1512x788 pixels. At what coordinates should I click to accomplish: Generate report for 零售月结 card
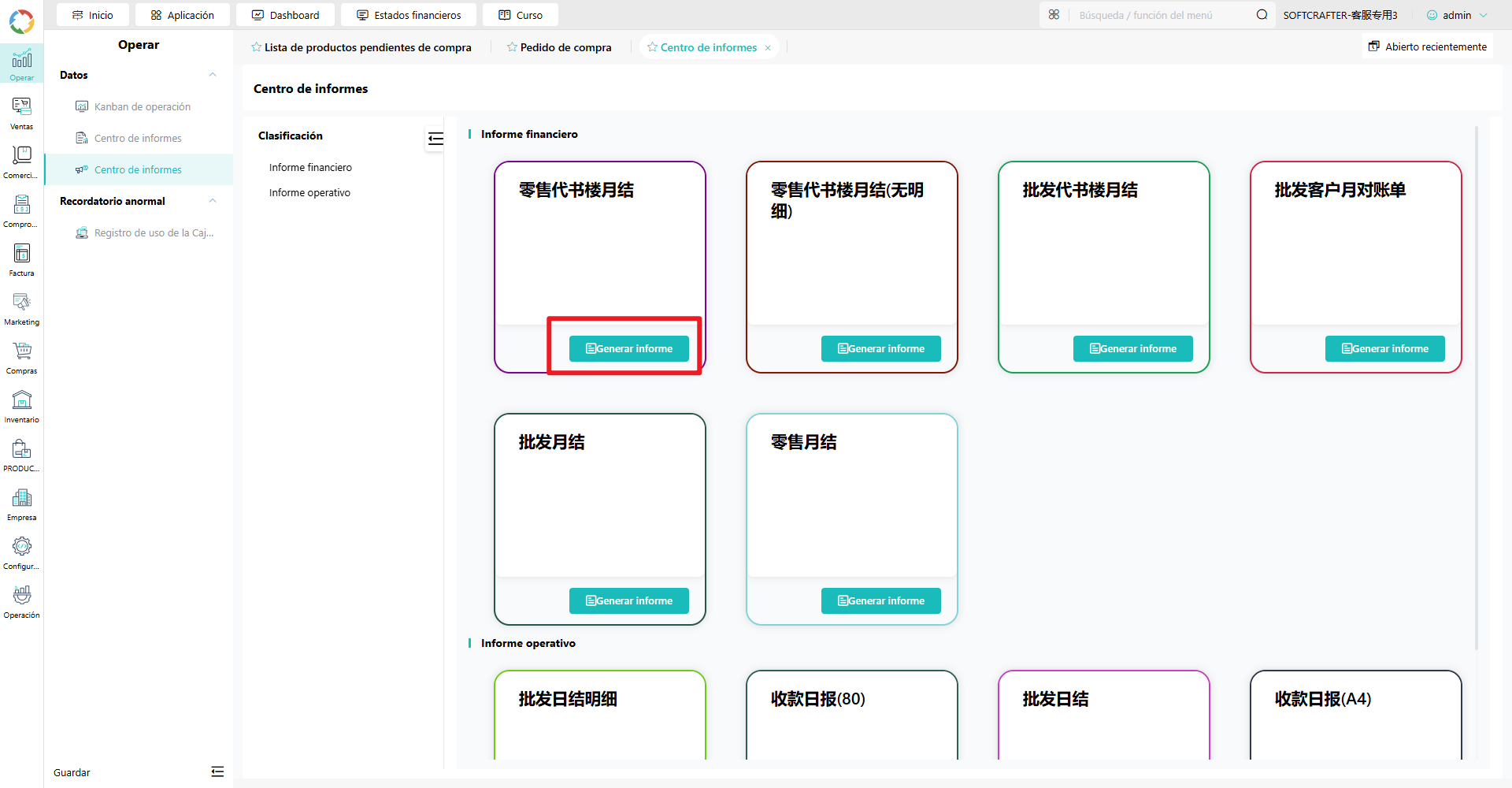click(880, 600)
